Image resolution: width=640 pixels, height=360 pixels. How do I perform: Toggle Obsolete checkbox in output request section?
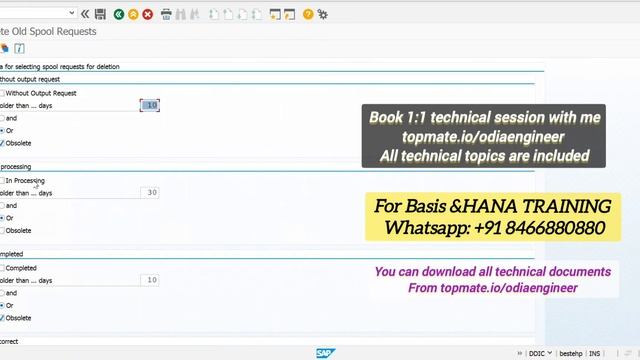2,143
